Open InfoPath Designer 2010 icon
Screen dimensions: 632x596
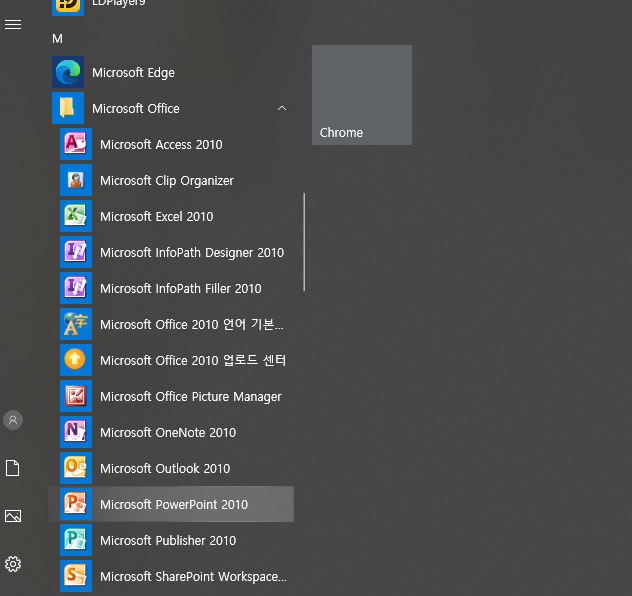(76, 252)
